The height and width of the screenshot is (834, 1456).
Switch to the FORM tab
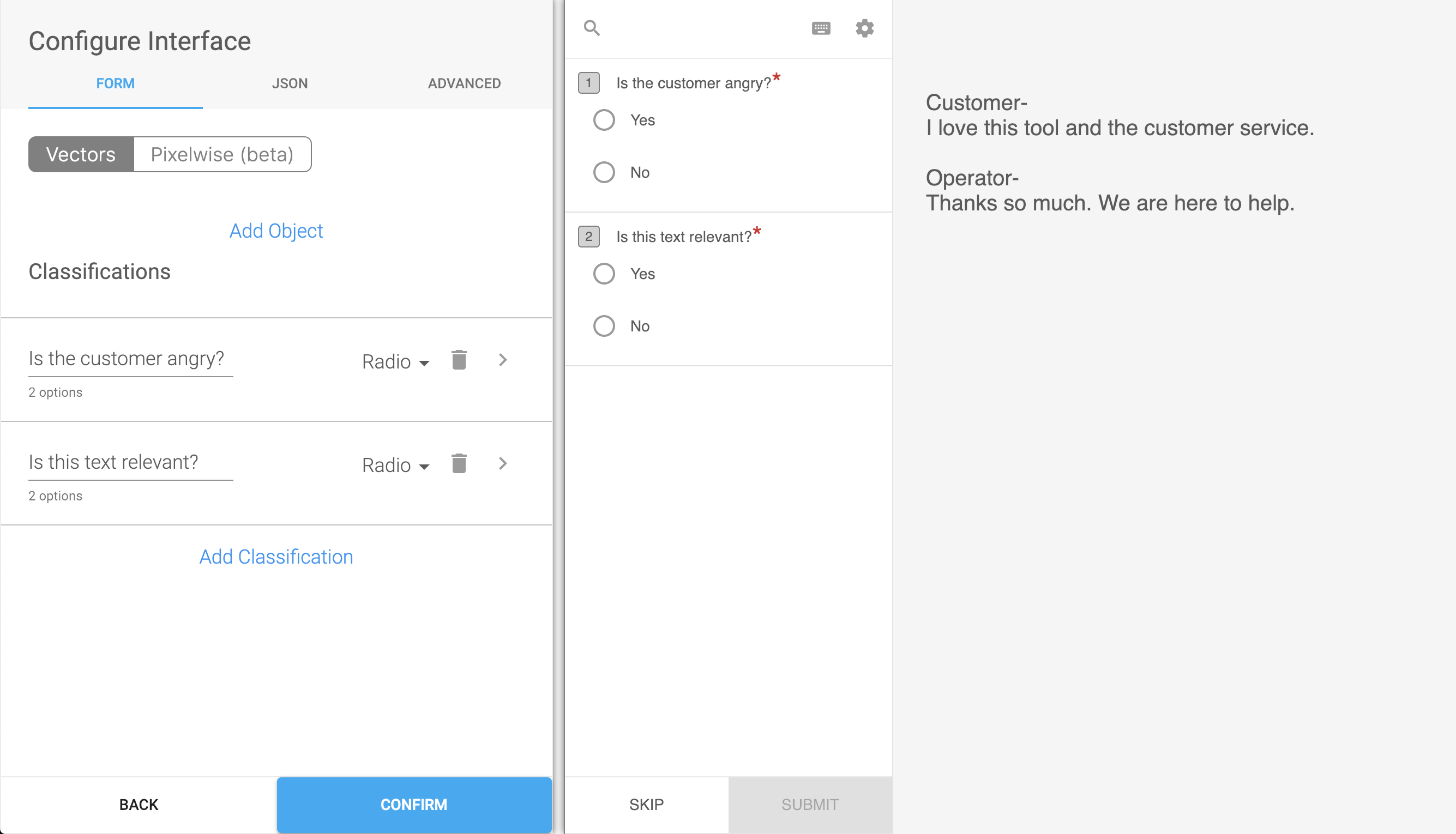[x=115, y=83]
